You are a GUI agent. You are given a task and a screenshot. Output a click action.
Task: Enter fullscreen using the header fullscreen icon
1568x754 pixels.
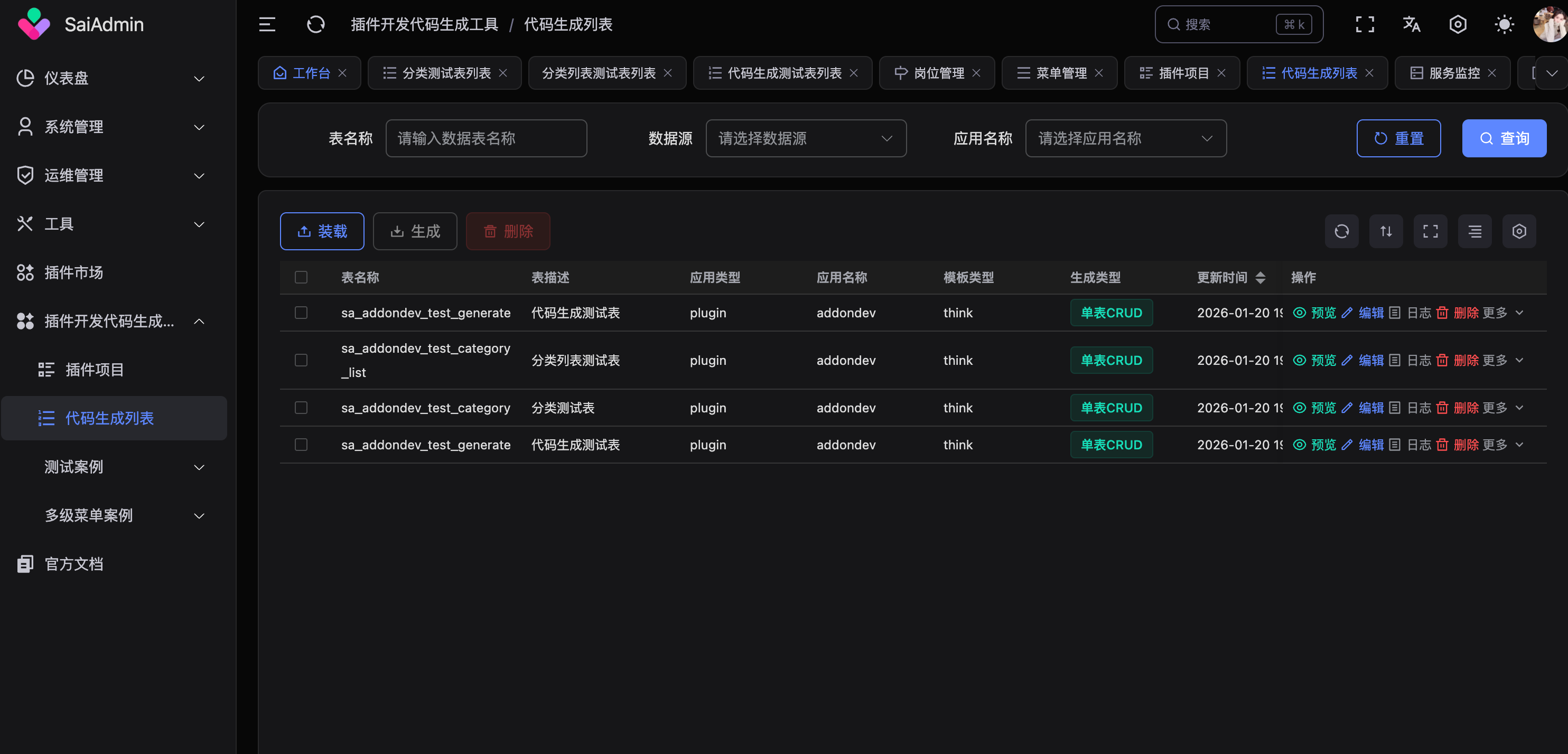(x=1365, y=24)
